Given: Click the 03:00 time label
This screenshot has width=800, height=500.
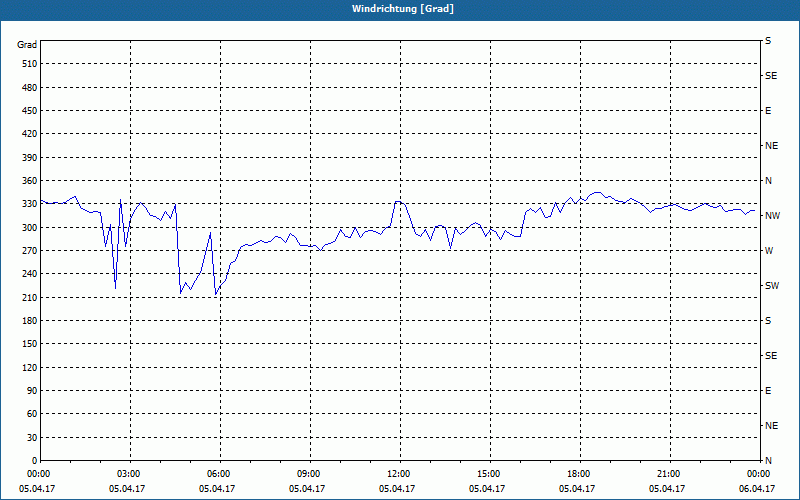Looking at the screenshot, I should (130, 473).
